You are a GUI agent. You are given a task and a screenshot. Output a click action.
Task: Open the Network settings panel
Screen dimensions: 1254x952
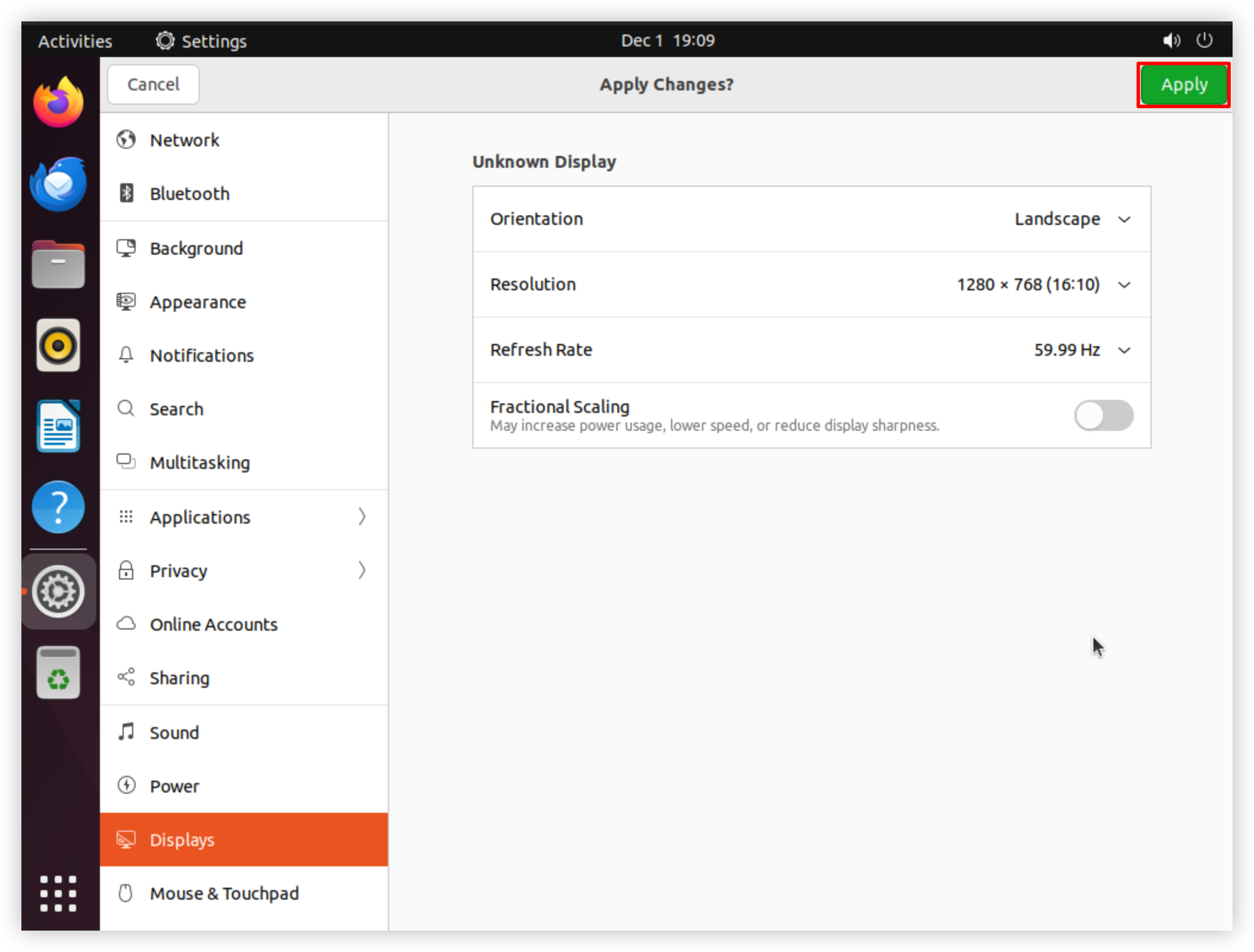(x=244, y=140)
